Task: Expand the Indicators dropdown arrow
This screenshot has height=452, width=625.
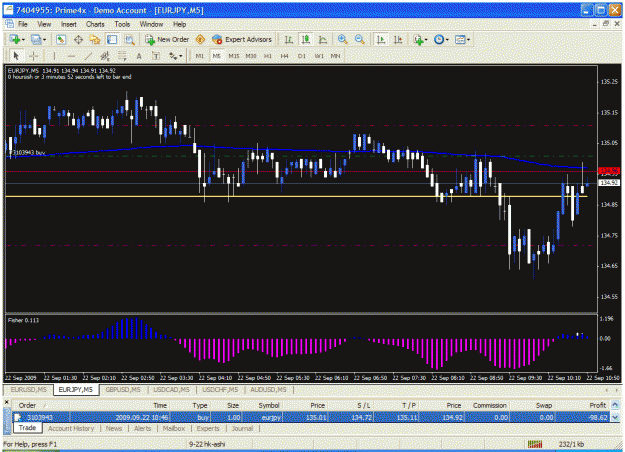Action: coord(426,39)
